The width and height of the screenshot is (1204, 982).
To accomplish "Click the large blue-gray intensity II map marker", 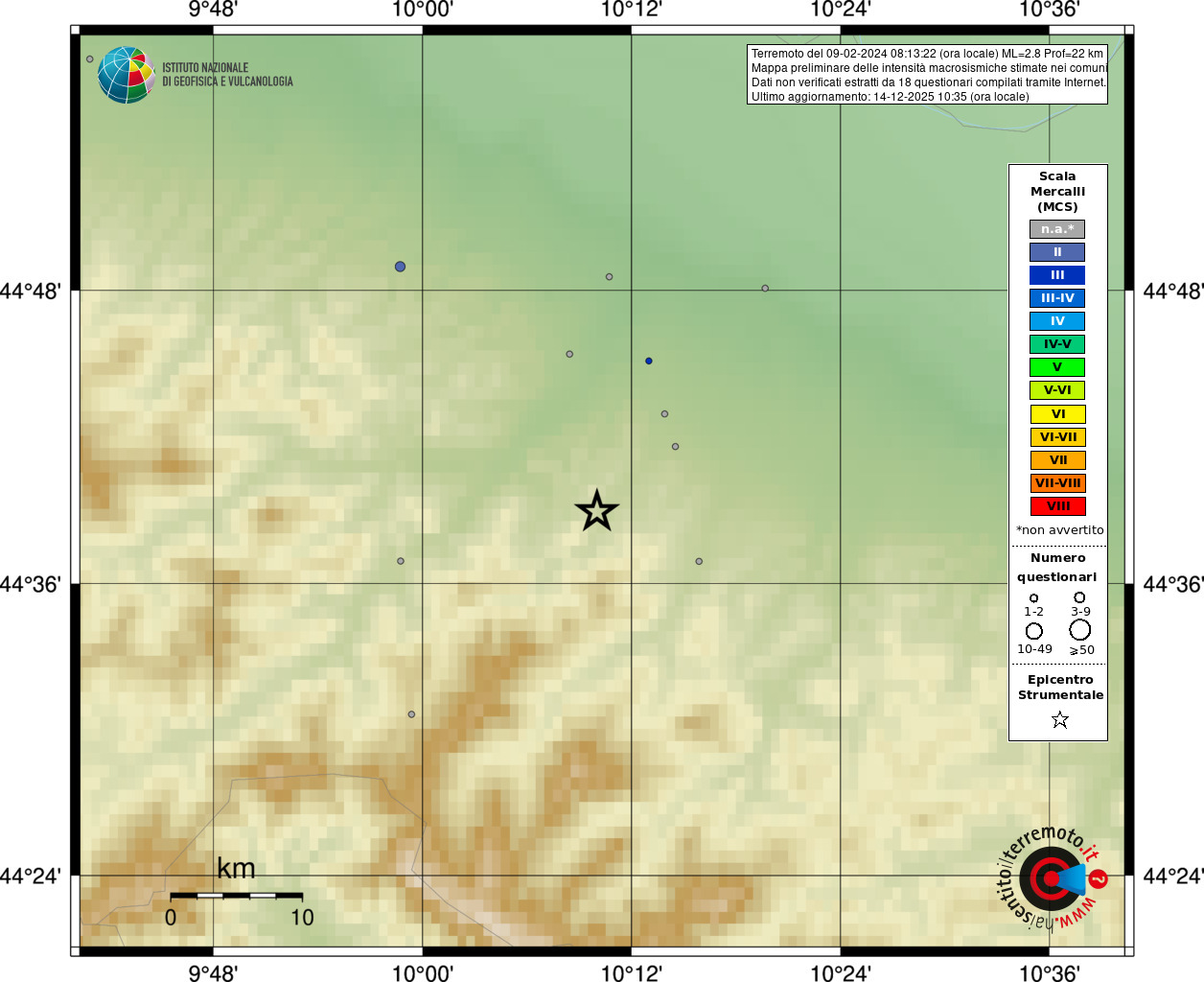I will 400,267.
